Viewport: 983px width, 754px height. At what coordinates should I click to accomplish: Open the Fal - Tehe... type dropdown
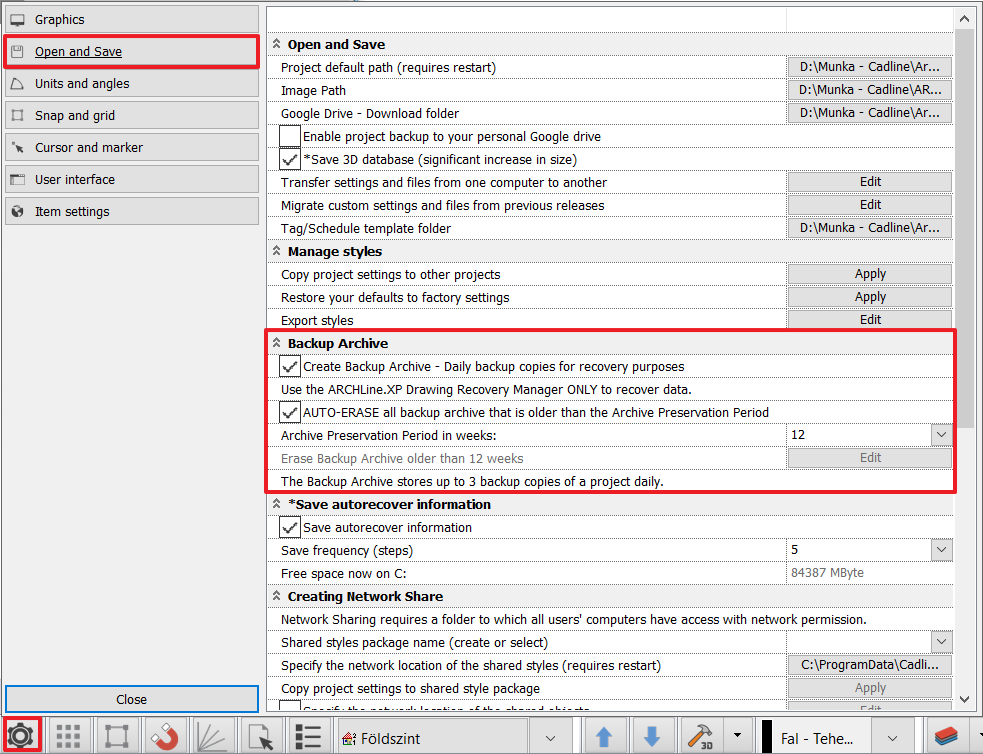pyautogui.click(x=893, y=738)
